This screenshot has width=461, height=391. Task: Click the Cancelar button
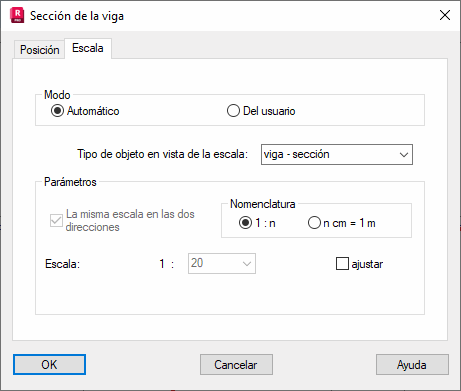pos(236,365)
